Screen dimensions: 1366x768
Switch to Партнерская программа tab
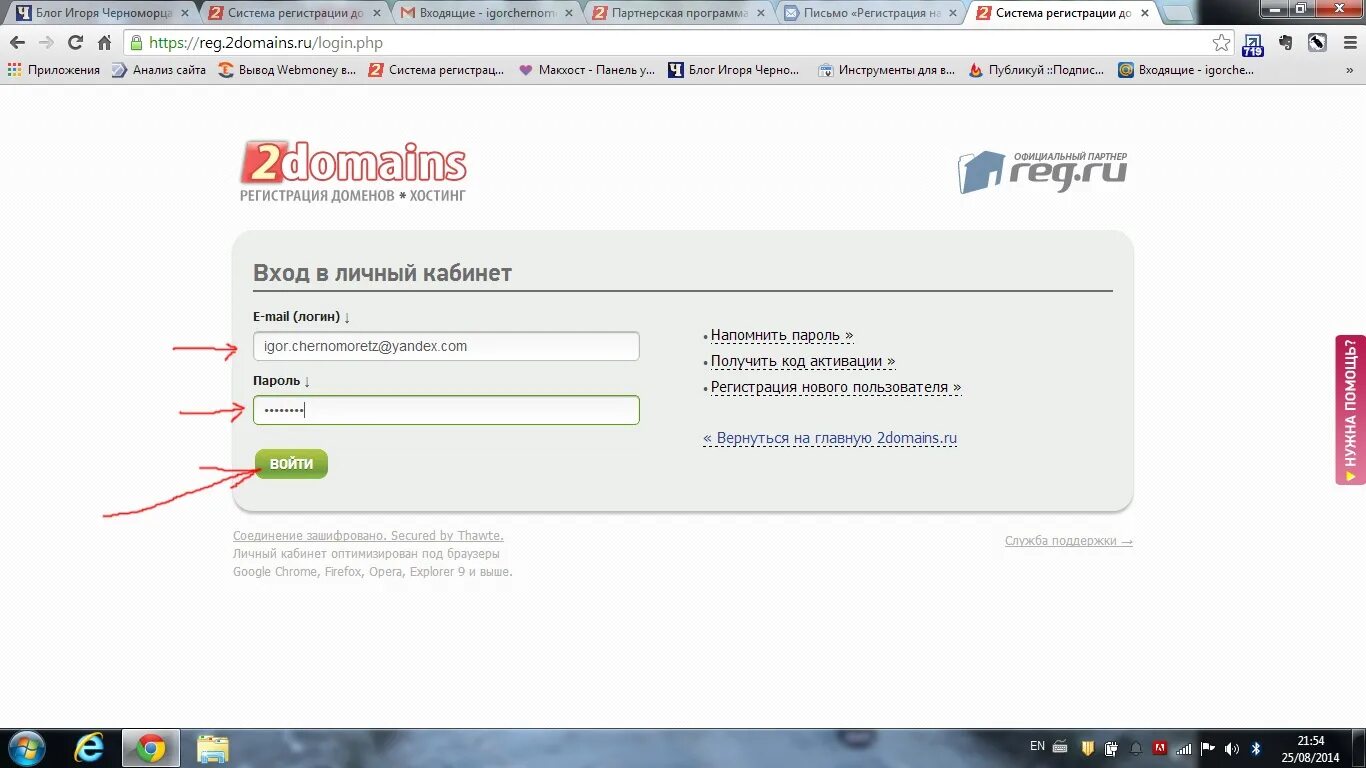678,13
